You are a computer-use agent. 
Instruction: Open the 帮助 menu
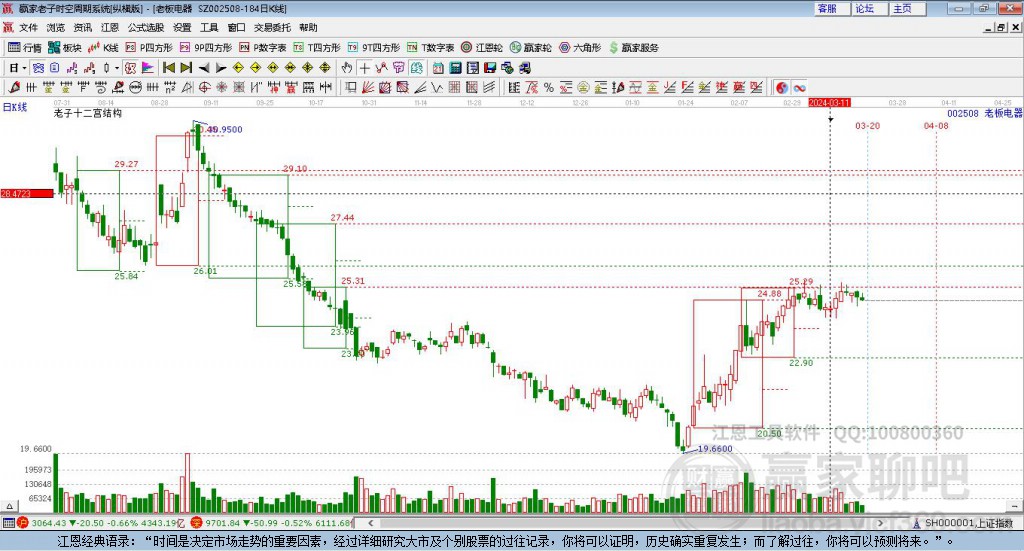[308, 27]
